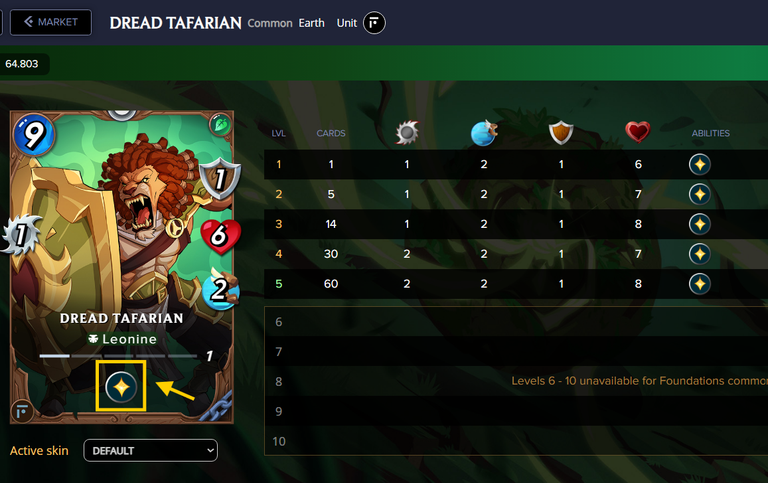Viewport: 768px width, 483px height.
Task: Click the level 1 ability star icon
Action: [x=699, y=164]
